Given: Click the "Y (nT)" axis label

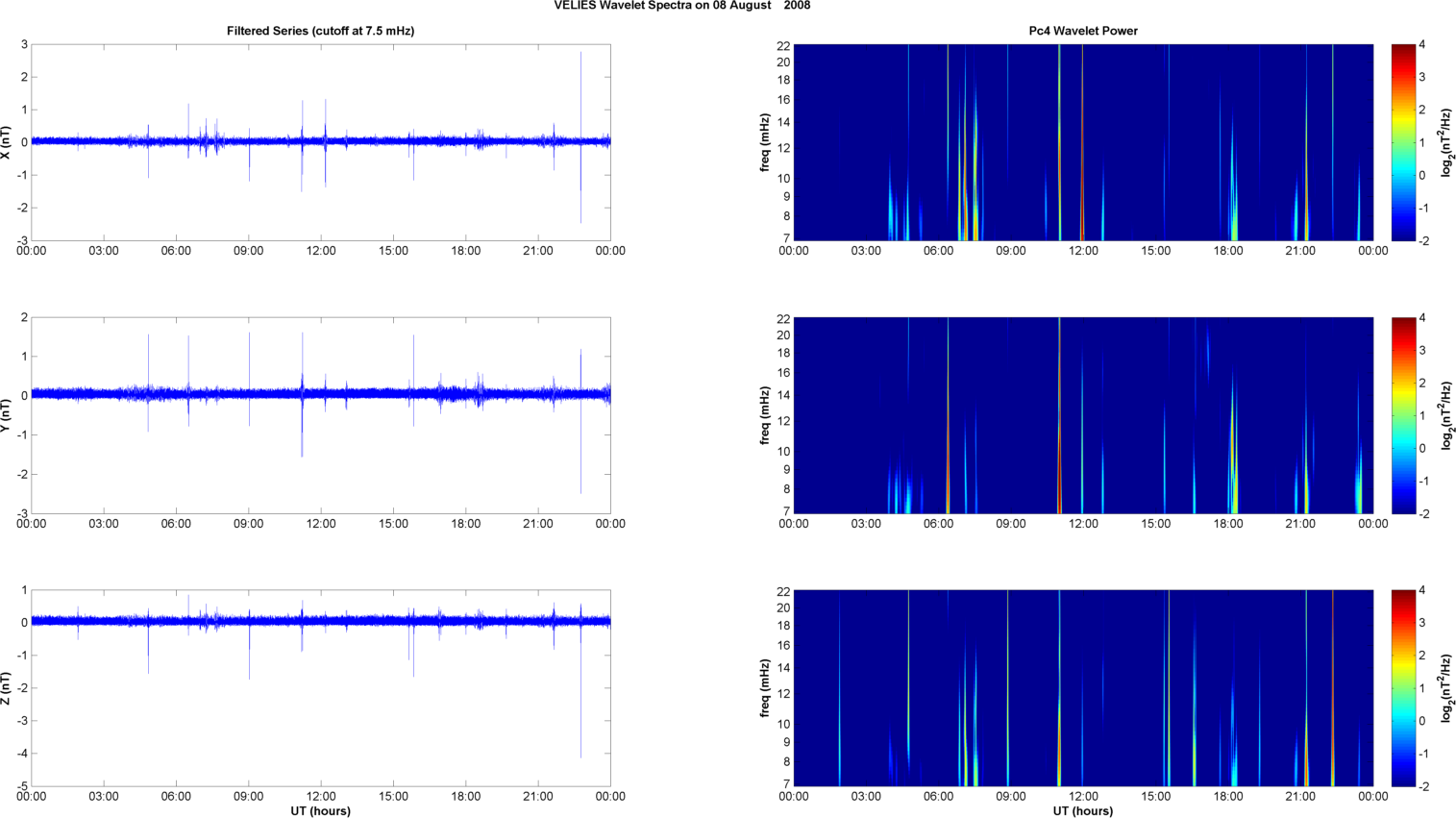Looking at the screenshot, I should 7,415.
